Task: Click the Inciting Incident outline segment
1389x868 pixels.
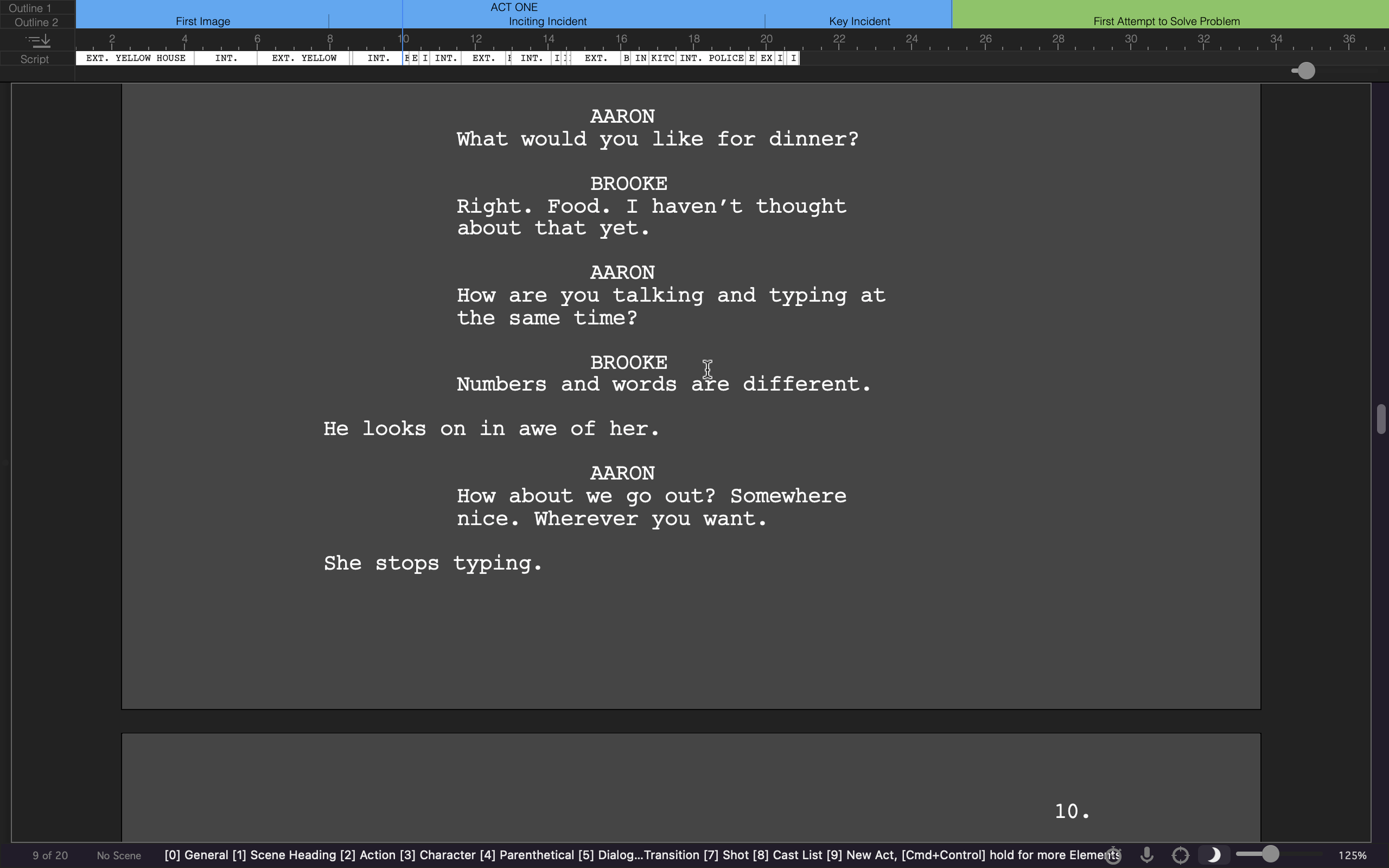Action: click(547, 21)
